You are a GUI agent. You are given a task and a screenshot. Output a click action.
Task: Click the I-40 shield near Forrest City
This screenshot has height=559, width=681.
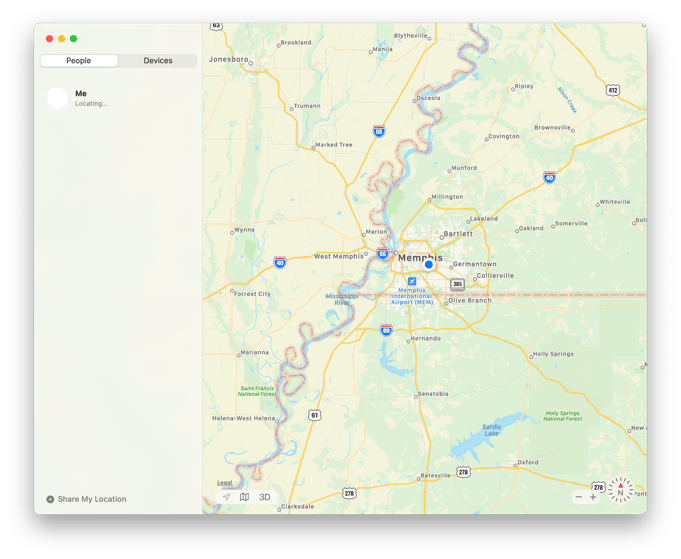click(x=280, y=262)
